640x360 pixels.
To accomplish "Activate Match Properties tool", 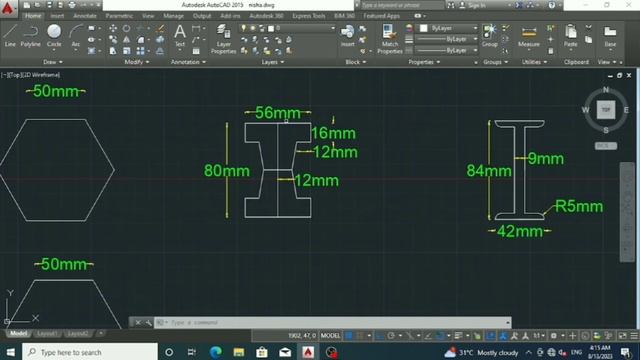I will tap(389, 39).
